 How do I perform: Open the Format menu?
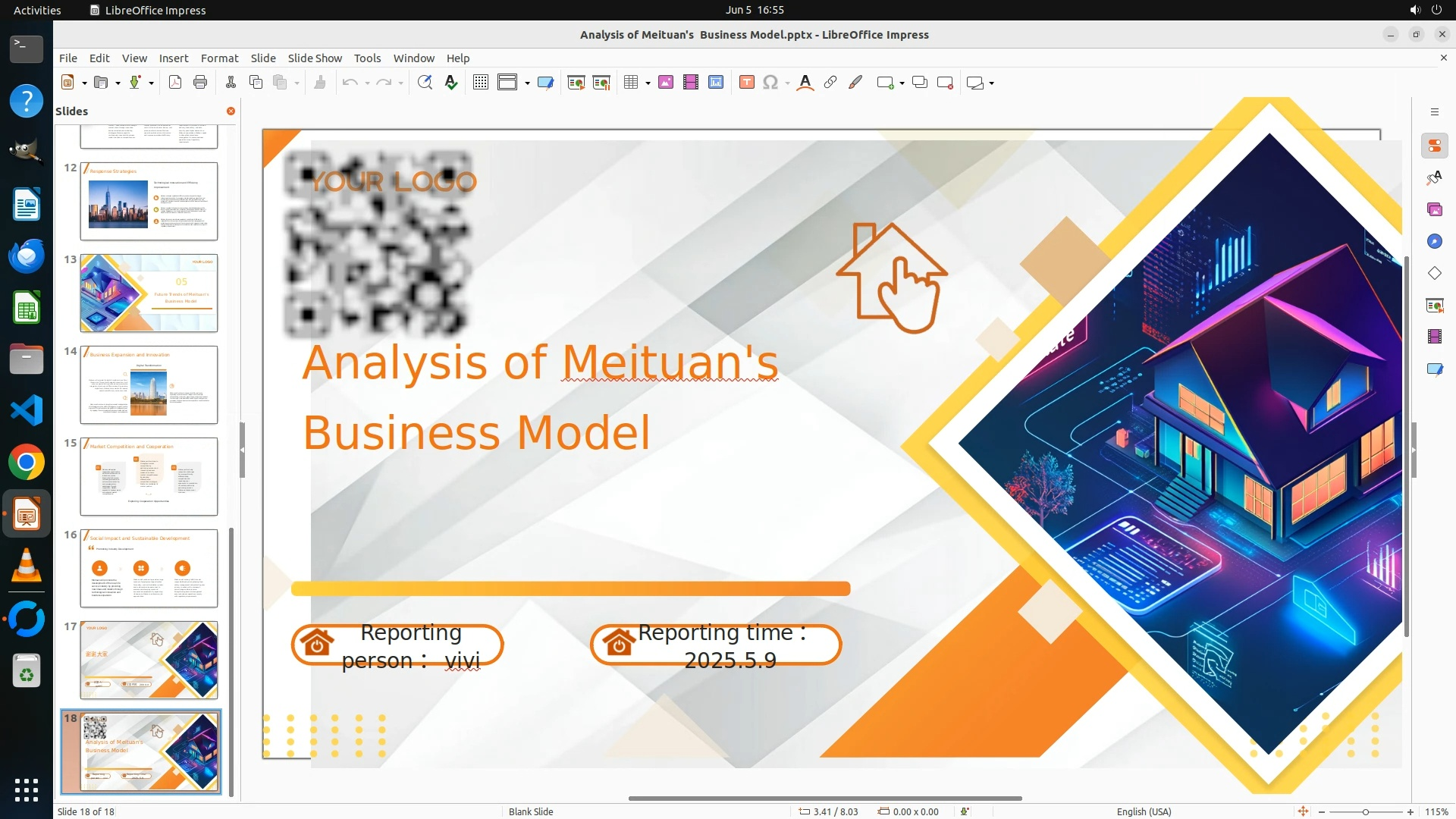point(219,58)
